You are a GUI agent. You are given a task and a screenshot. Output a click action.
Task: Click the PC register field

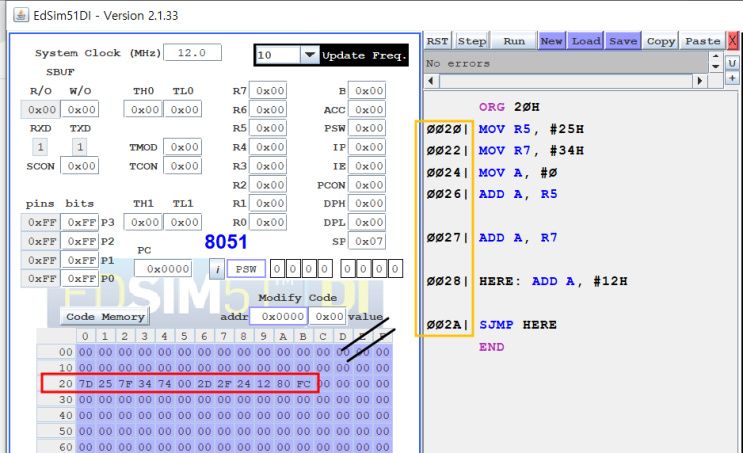coord(163,269)
